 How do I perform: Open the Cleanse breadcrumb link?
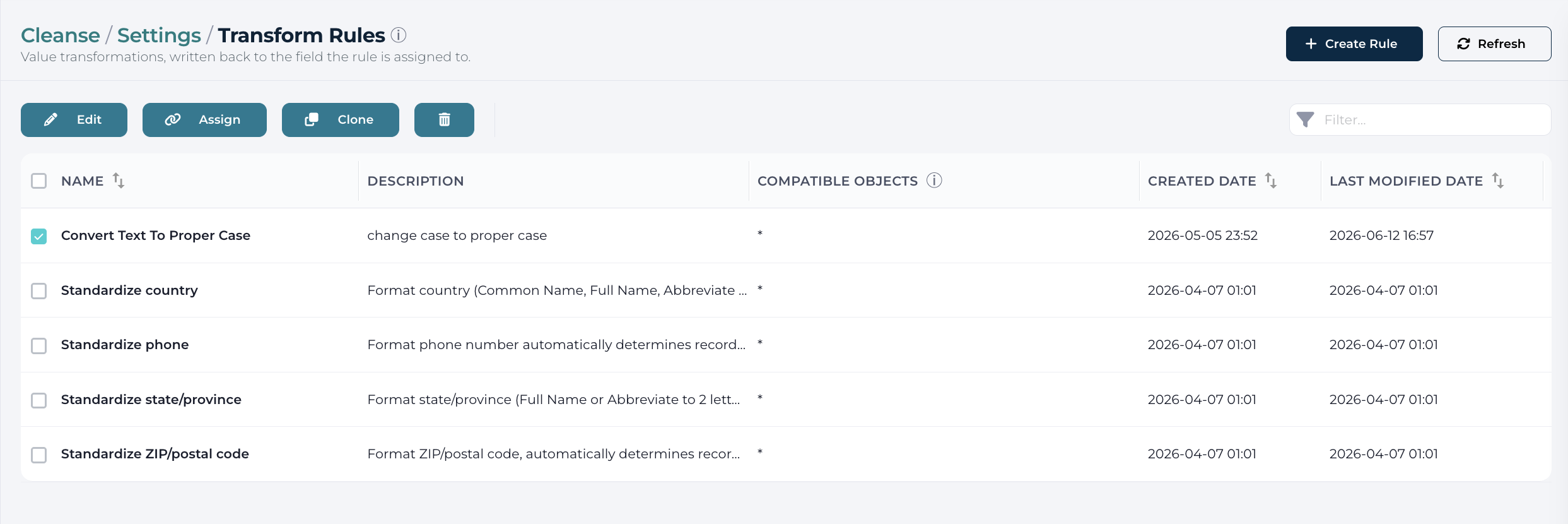tap(61, 35)
